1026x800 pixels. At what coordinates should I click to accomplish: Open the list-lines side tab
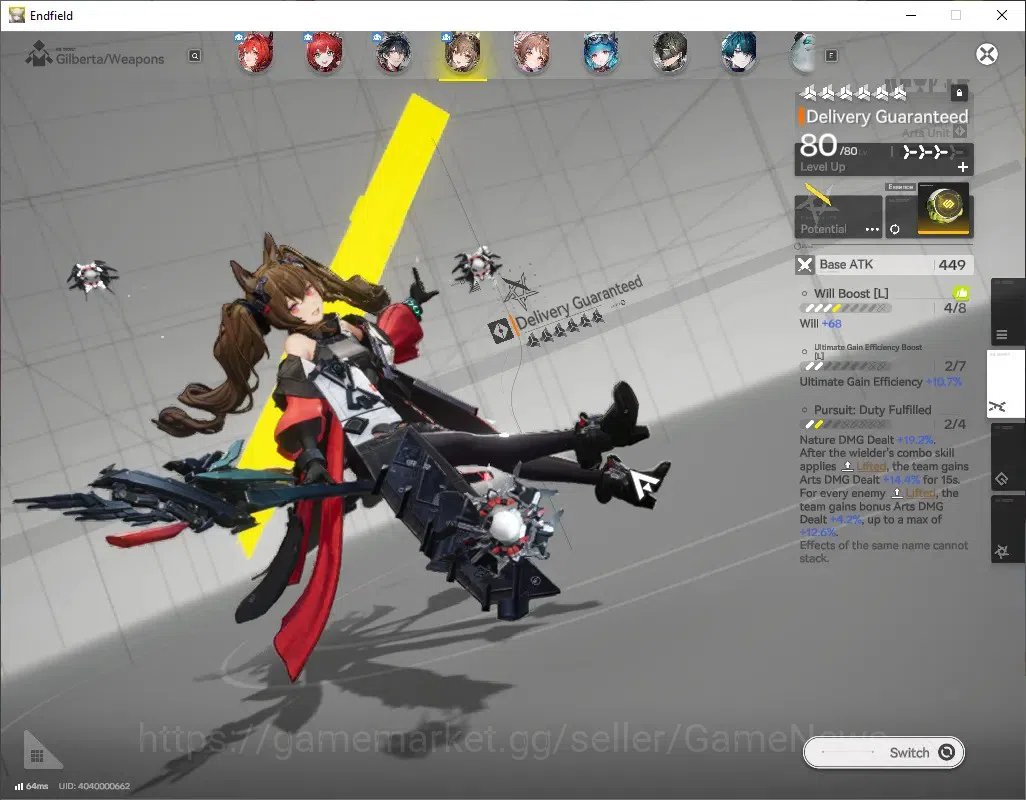pos(1006,312)
